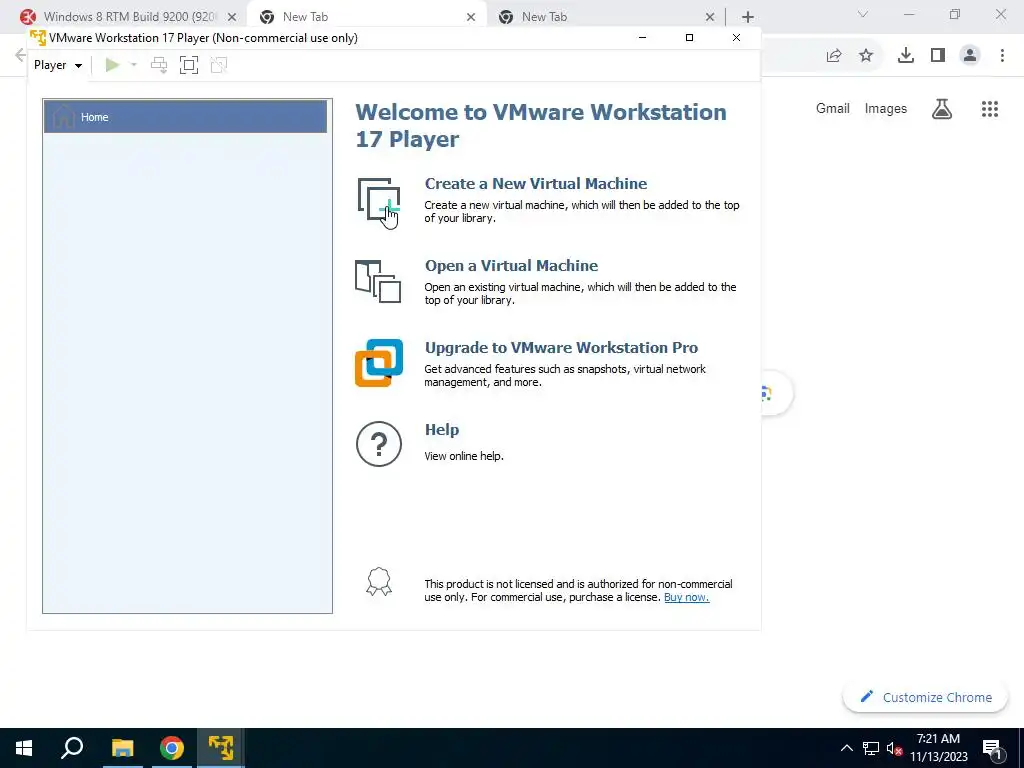Close the middle New Tab in Chrome
Screen dimensions: 1024x768
[x=471, y=17]
